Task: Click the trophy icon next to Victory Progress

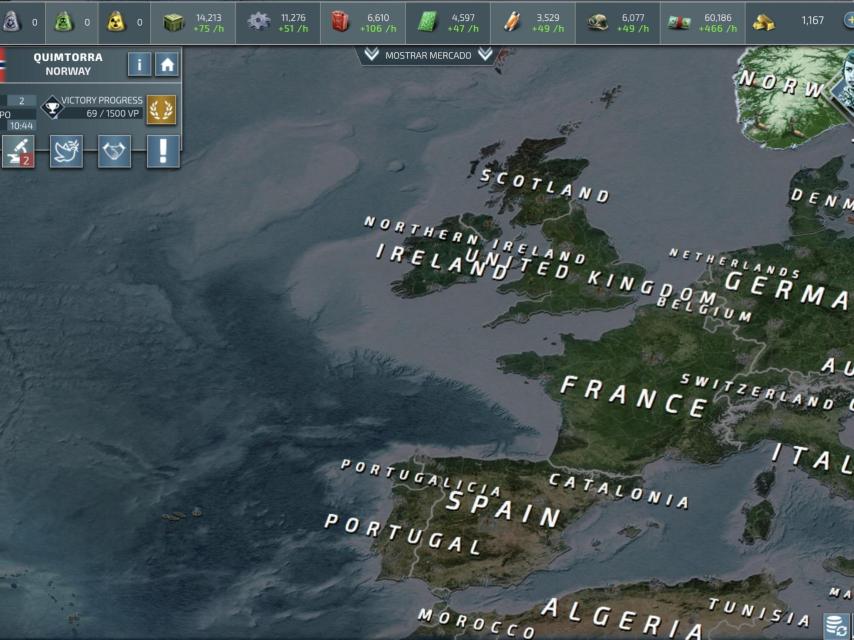Action: pyautogui.click(x=53, y=107)
